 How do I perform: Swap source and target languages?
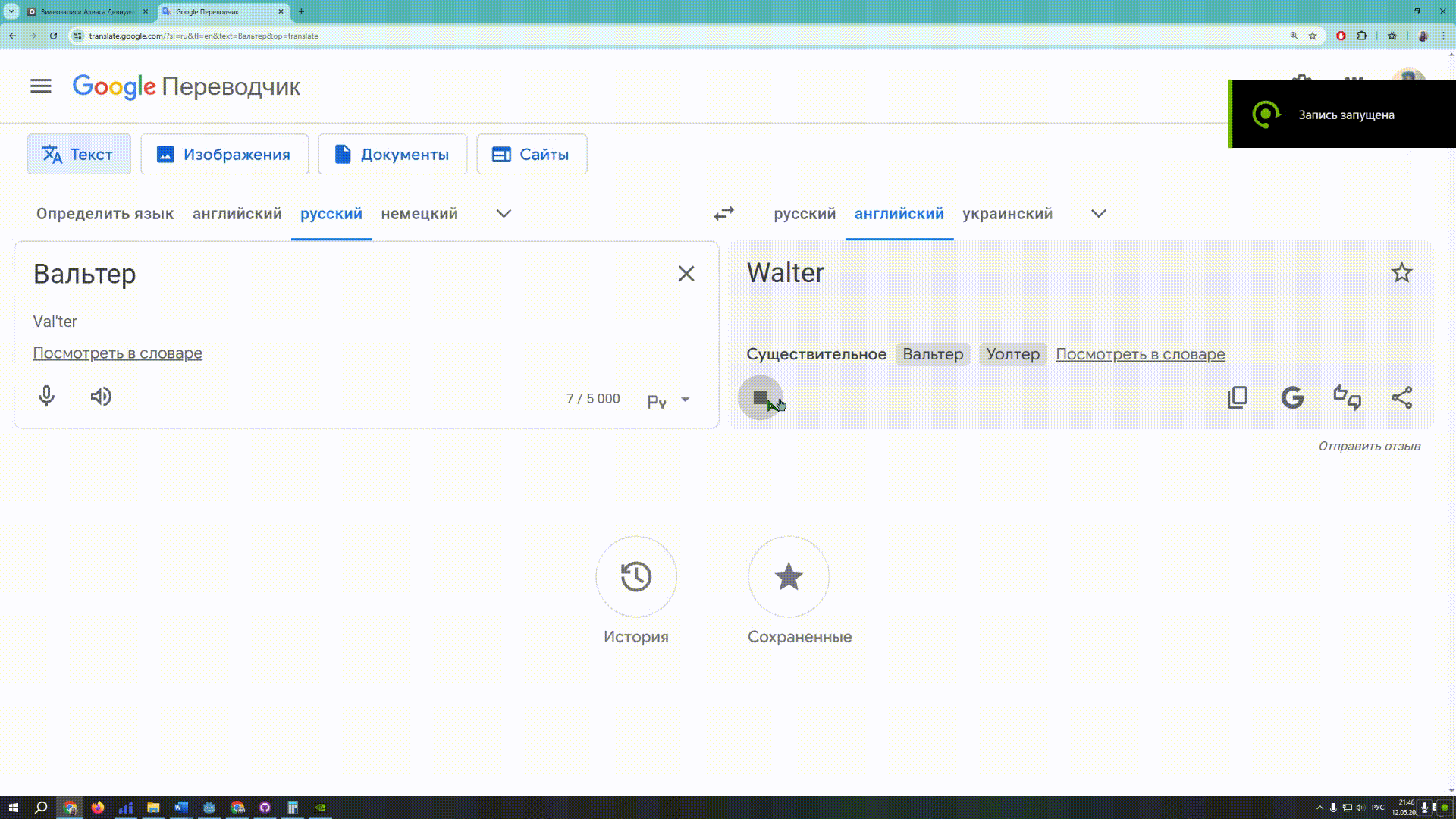[723, 214]
